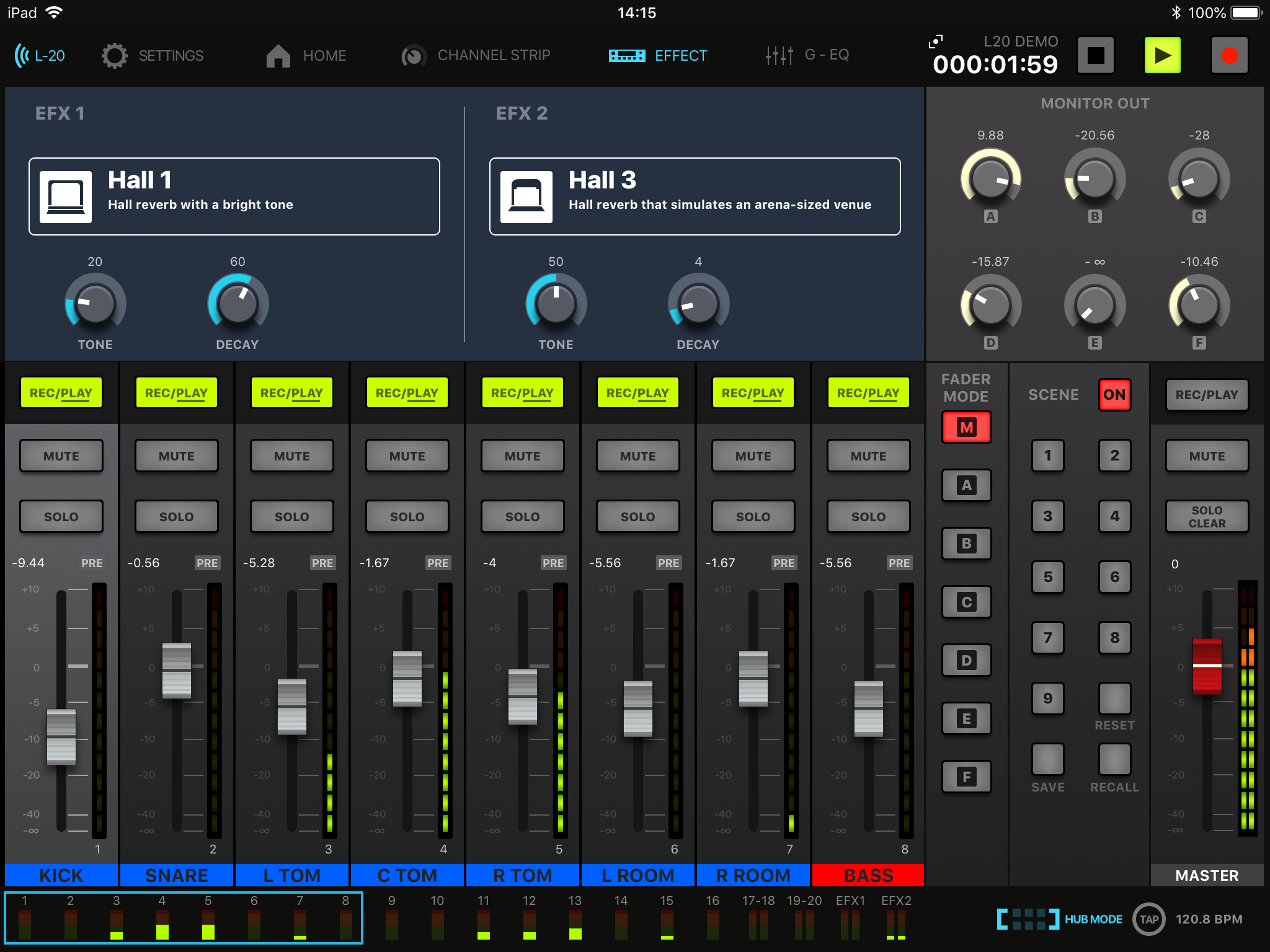Tap the L-20 connection icon
Image resolution: width=1270 pixels, height=952 pixels.
click(22, 56)
